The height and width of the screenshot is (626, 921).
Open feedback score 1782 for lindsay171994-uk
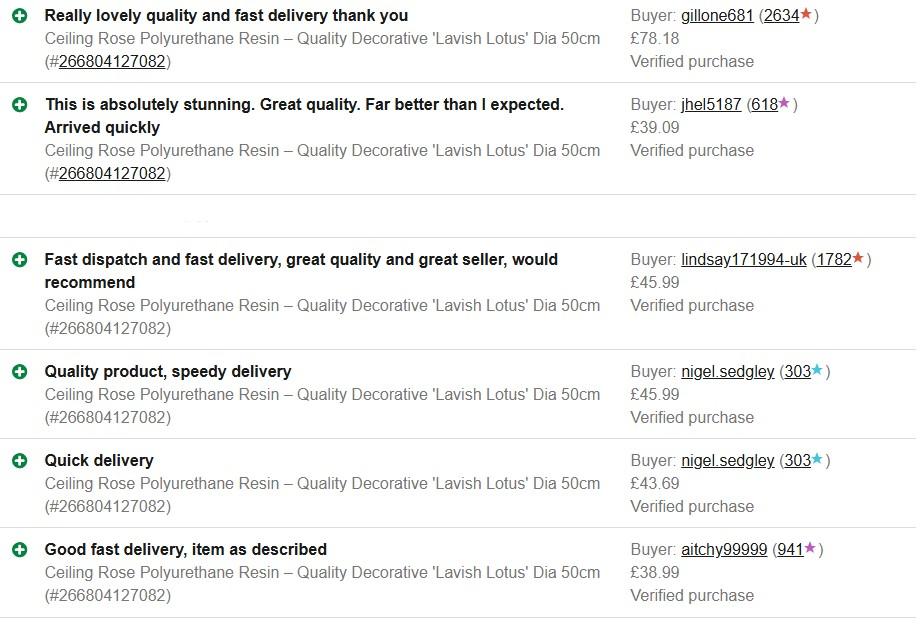pos(833,260)
